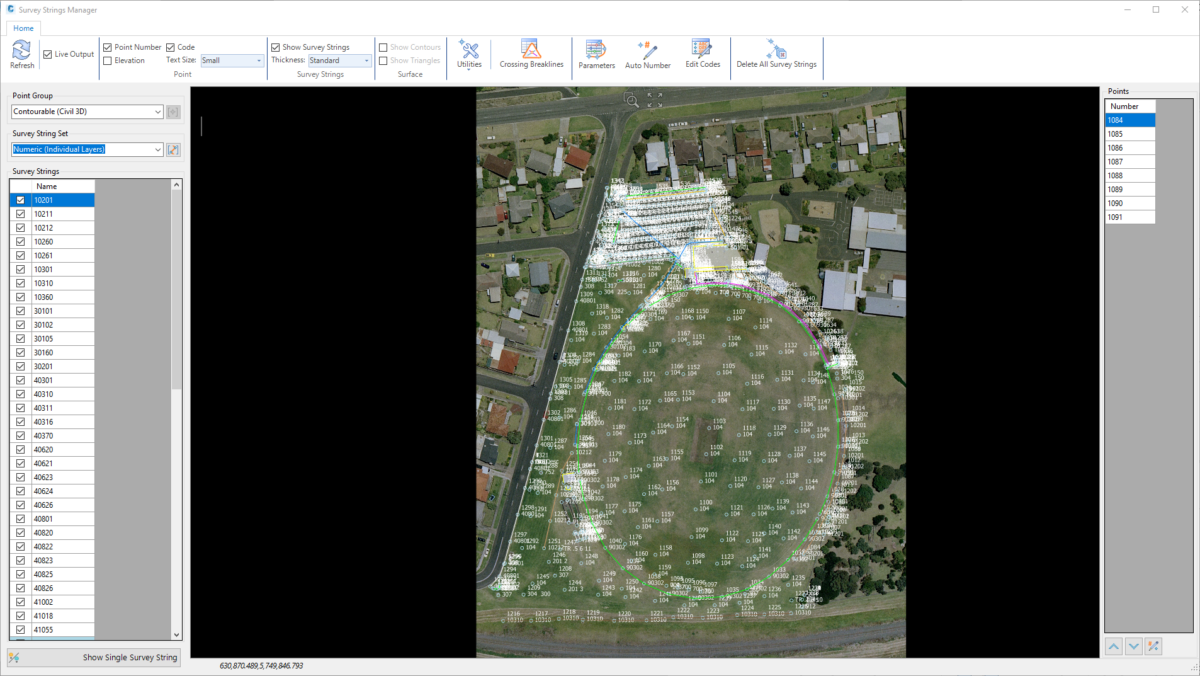Viewport: 1200px width, 676px height.
Task: Open the Utilities tool
Action: pyautogui.click(x=469, y=52)
